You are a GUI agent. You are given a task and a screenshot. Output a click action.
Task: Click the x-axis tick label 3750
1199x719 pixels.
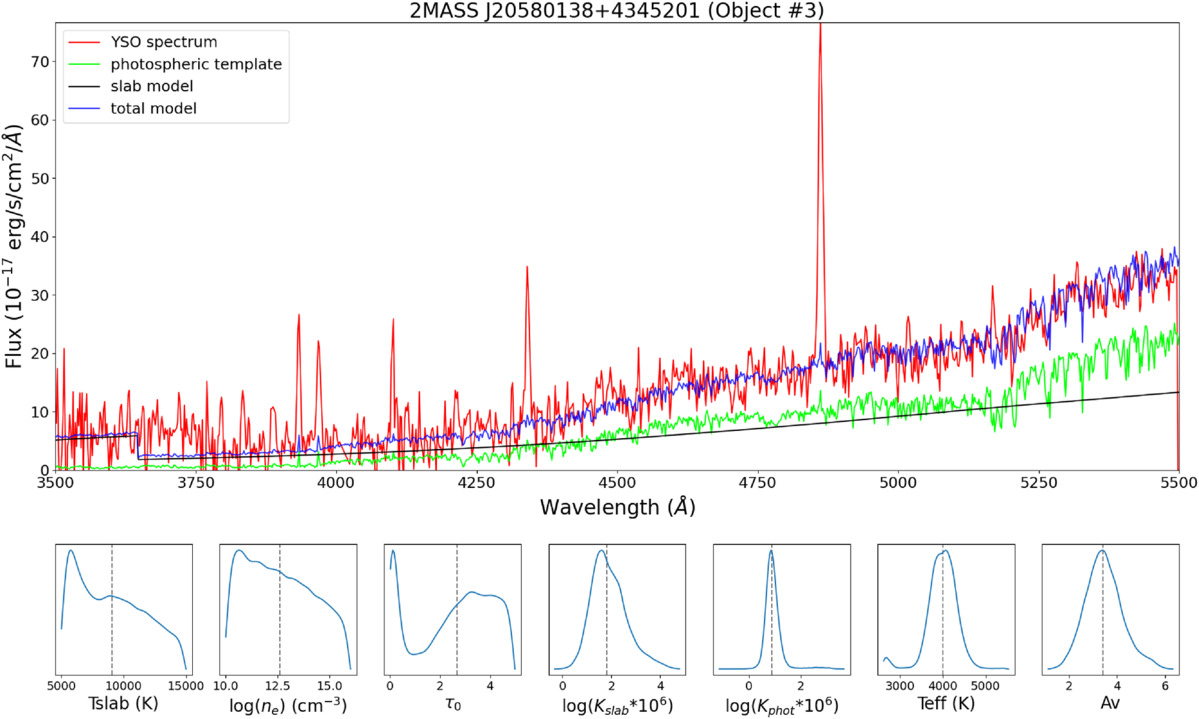(x=196, y=483)
